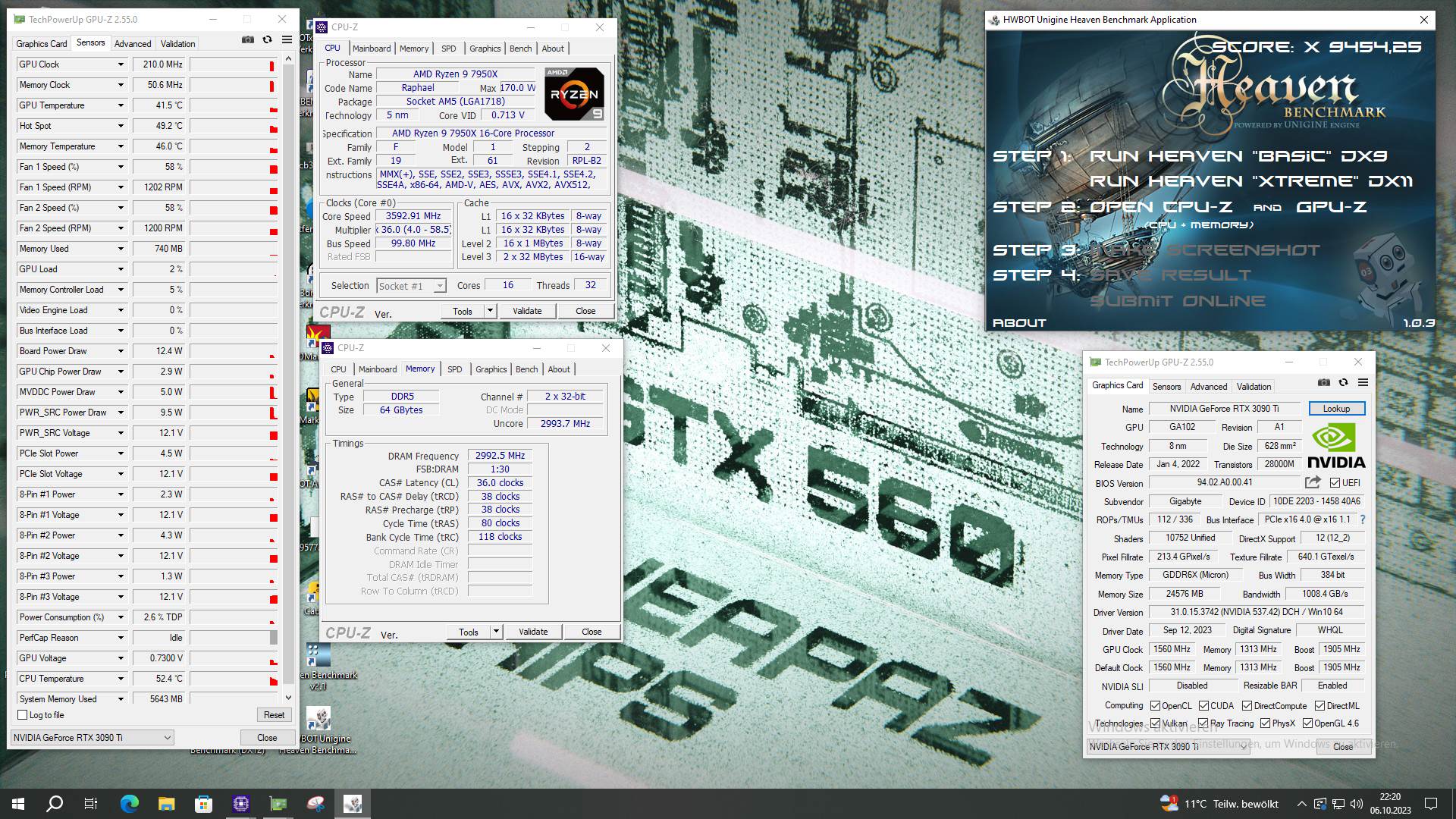
Task: Click the BIOS Version field 94.02.A0.00.41
Action: 1225,482
